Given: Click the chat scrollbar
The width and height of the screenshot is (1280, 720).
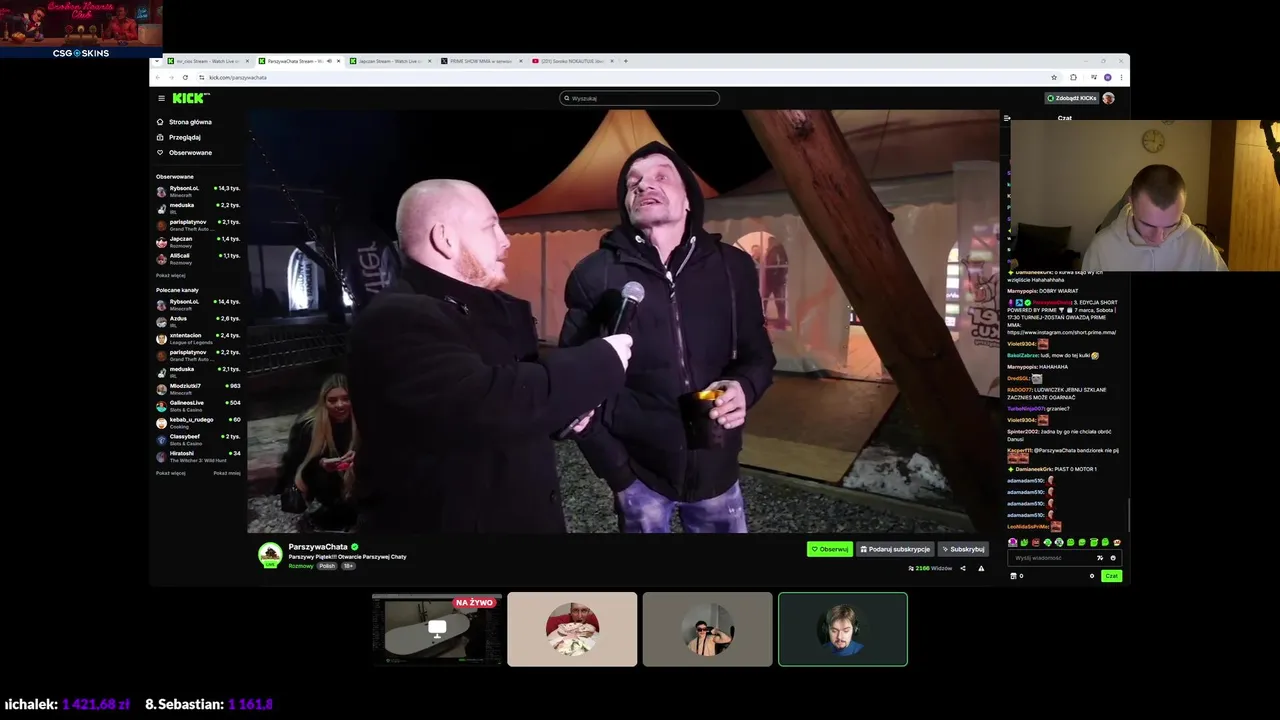Looking at the screenshot, I should (x=1128, y=515).
